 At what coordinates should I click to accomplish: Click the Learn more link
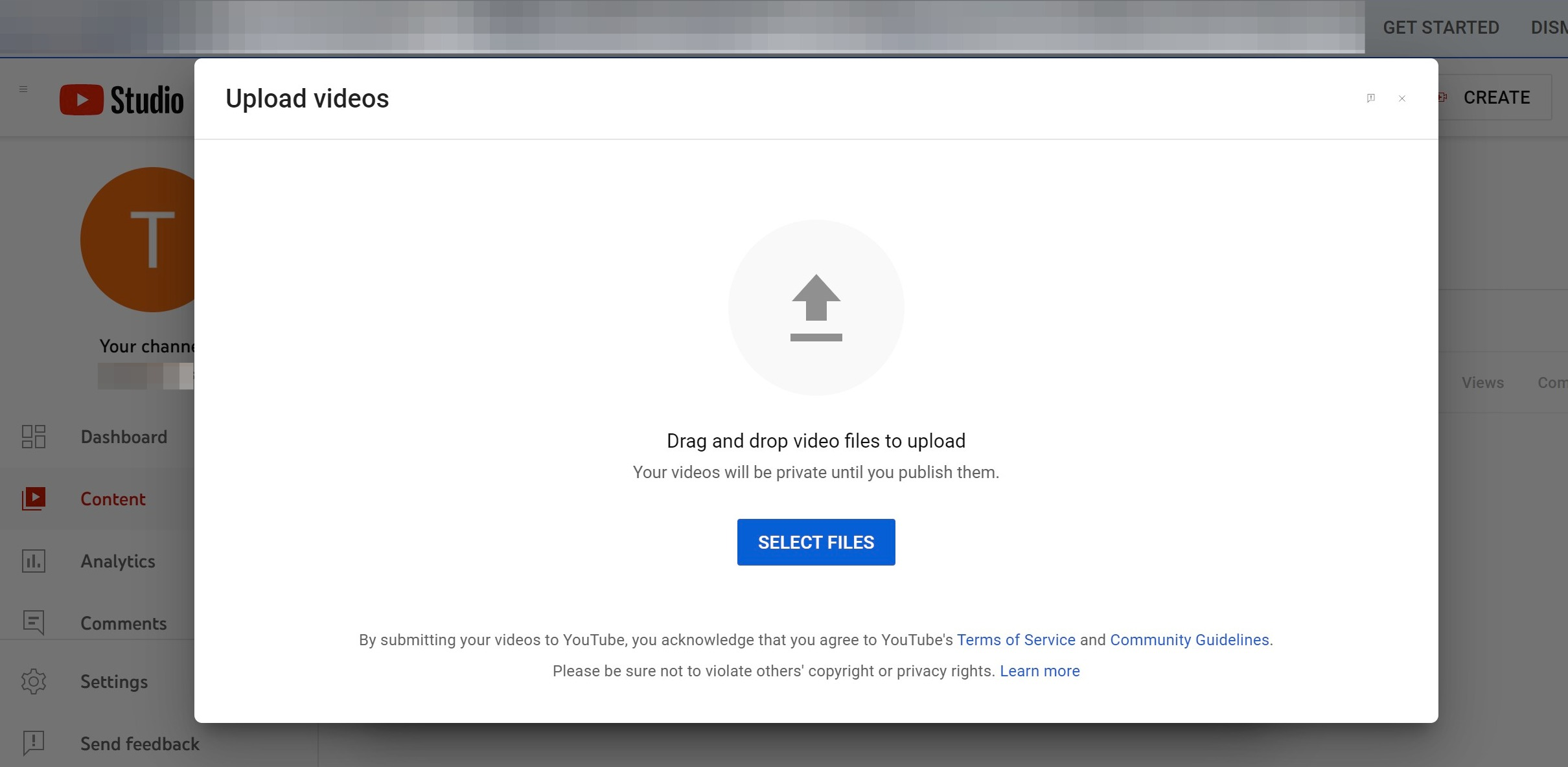pyautogui.click(x=1040, y=671)
